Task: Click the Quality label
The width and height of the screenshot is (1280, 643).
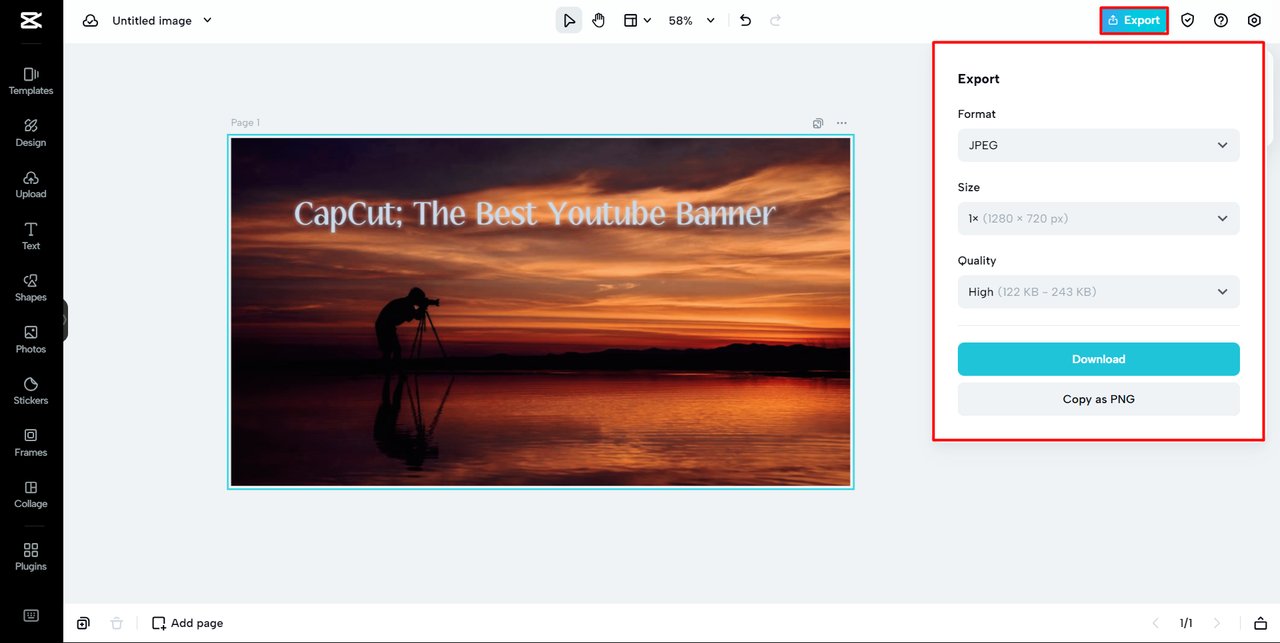Action: click(x=977, y=260)
